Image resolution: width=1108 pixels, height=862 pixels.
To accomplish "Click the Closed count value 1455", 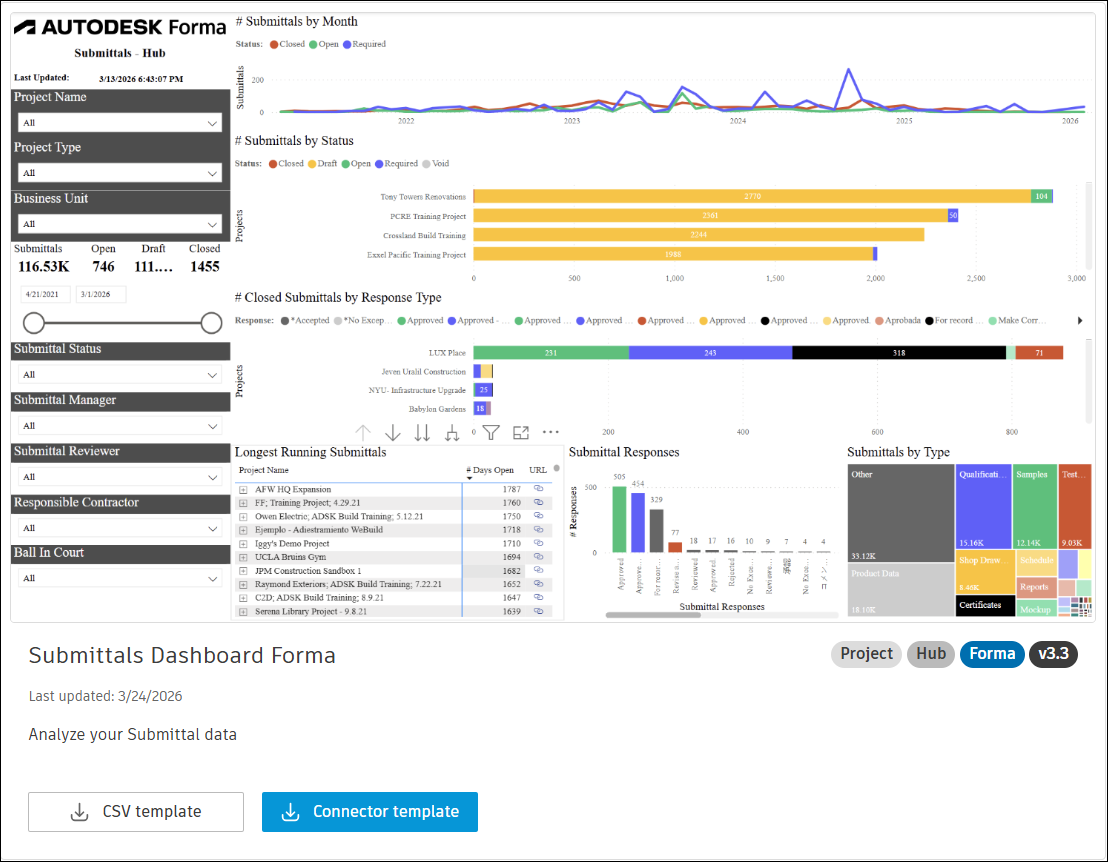I will 205,267.
